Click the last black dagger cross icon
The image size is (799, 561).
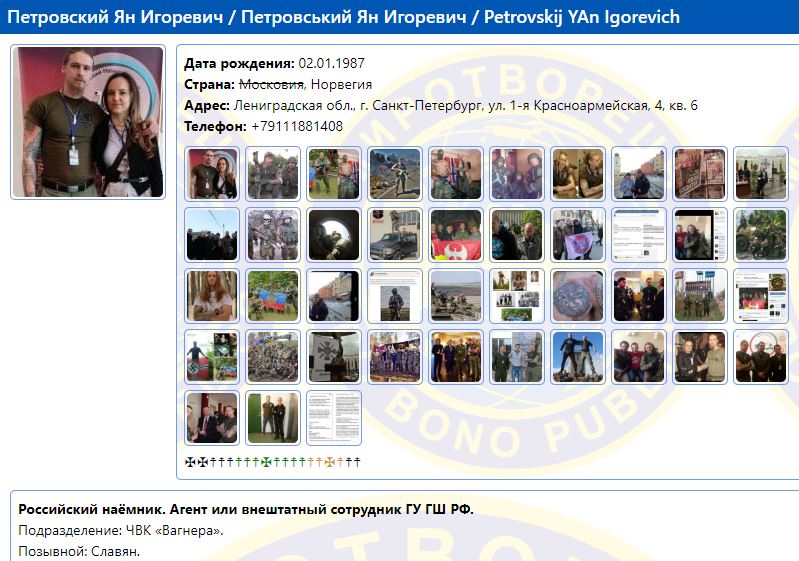357,462
